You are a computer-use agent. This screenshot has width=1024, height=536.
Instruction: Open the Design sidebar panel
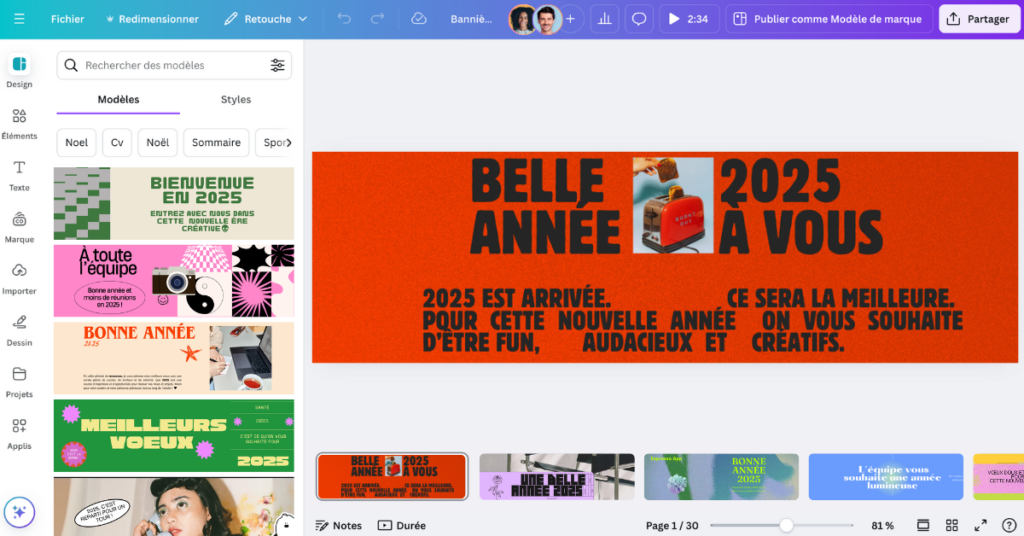(x=19, y=72)
